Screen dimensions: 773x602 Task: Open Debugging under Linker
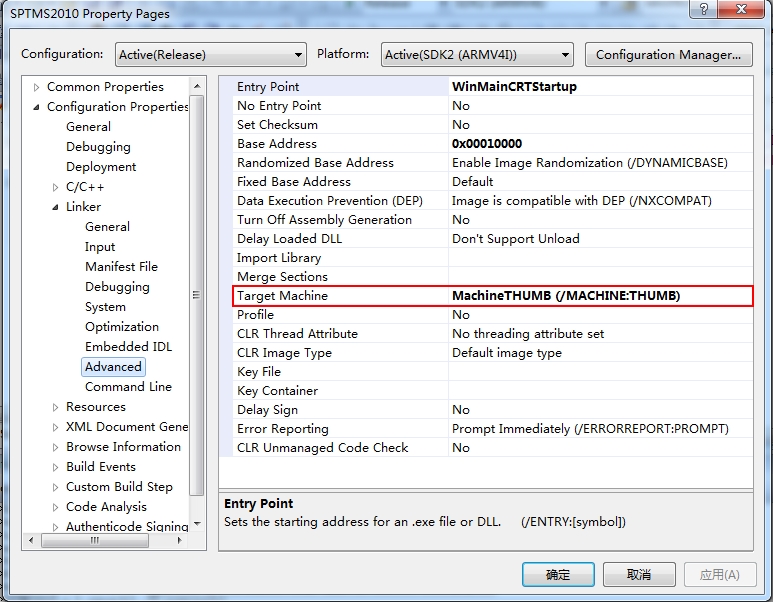click(x=117, y=287)
